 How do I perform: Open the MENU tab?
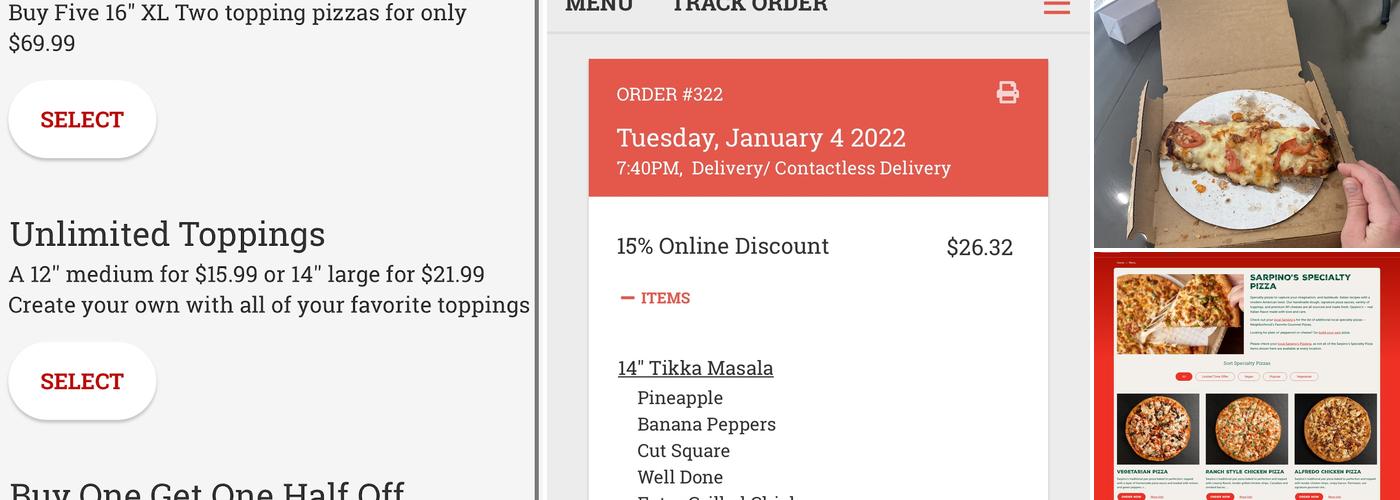point(598,6)
